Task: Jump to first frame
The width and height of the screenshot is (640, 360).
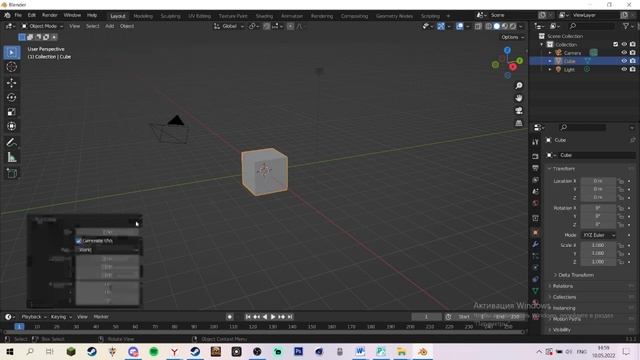Action: click(248, 317)
